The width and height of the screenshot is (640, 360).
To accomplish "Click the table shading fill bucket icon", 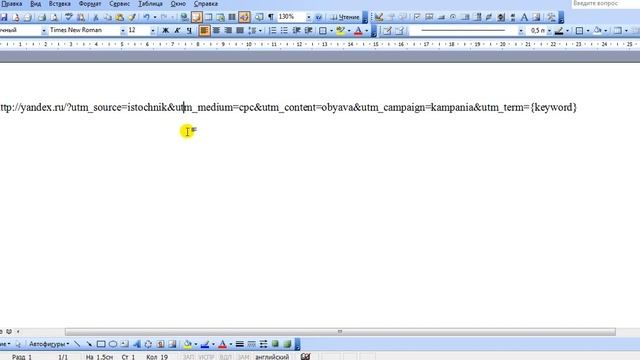I will [597, 31].
